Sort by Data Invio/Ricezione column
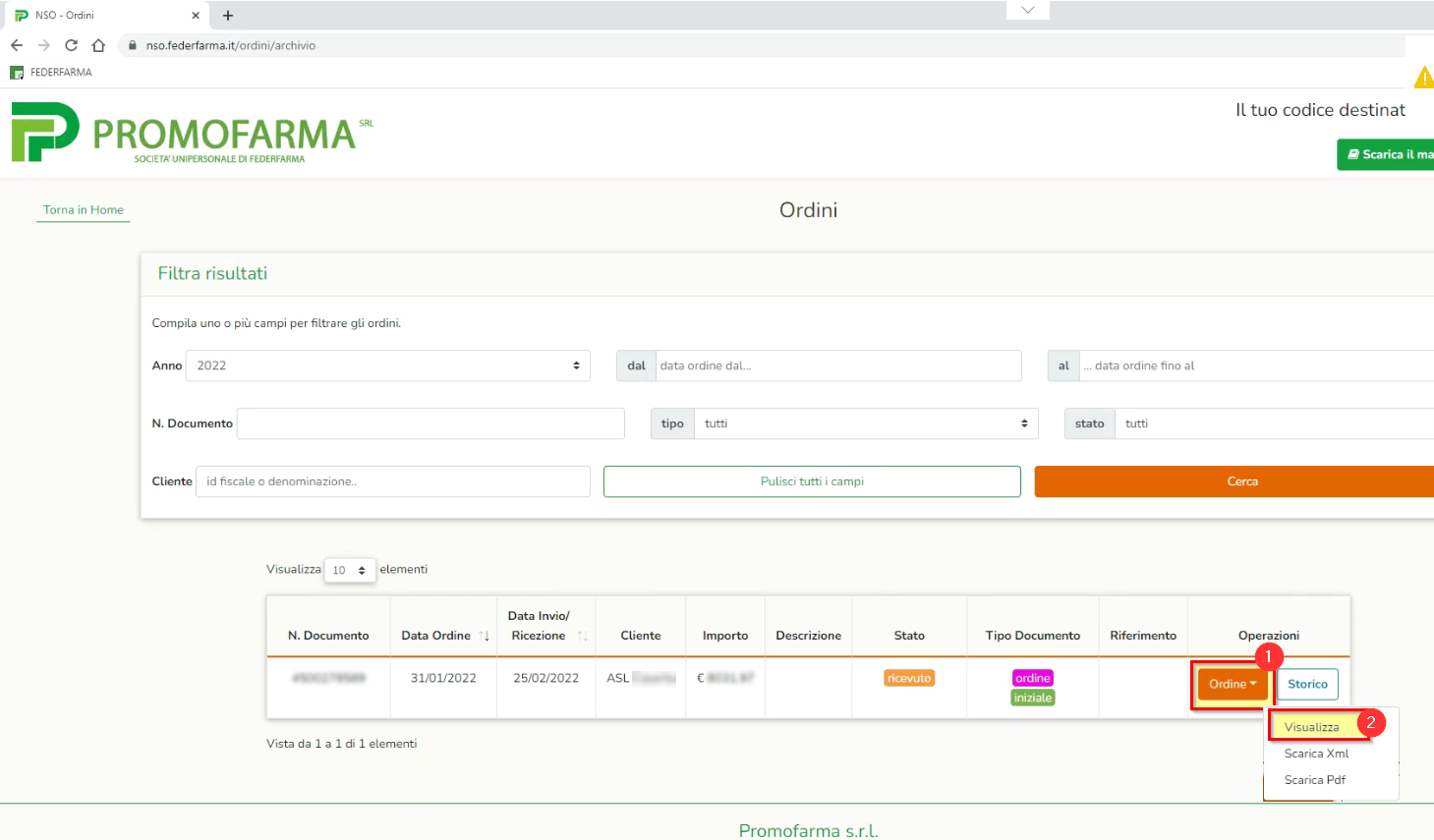 583,636
